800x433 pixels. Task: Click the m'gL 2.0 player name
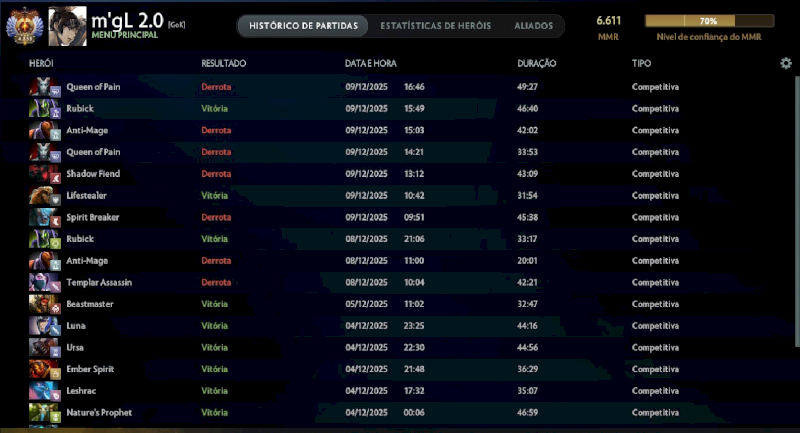(127, 20)
